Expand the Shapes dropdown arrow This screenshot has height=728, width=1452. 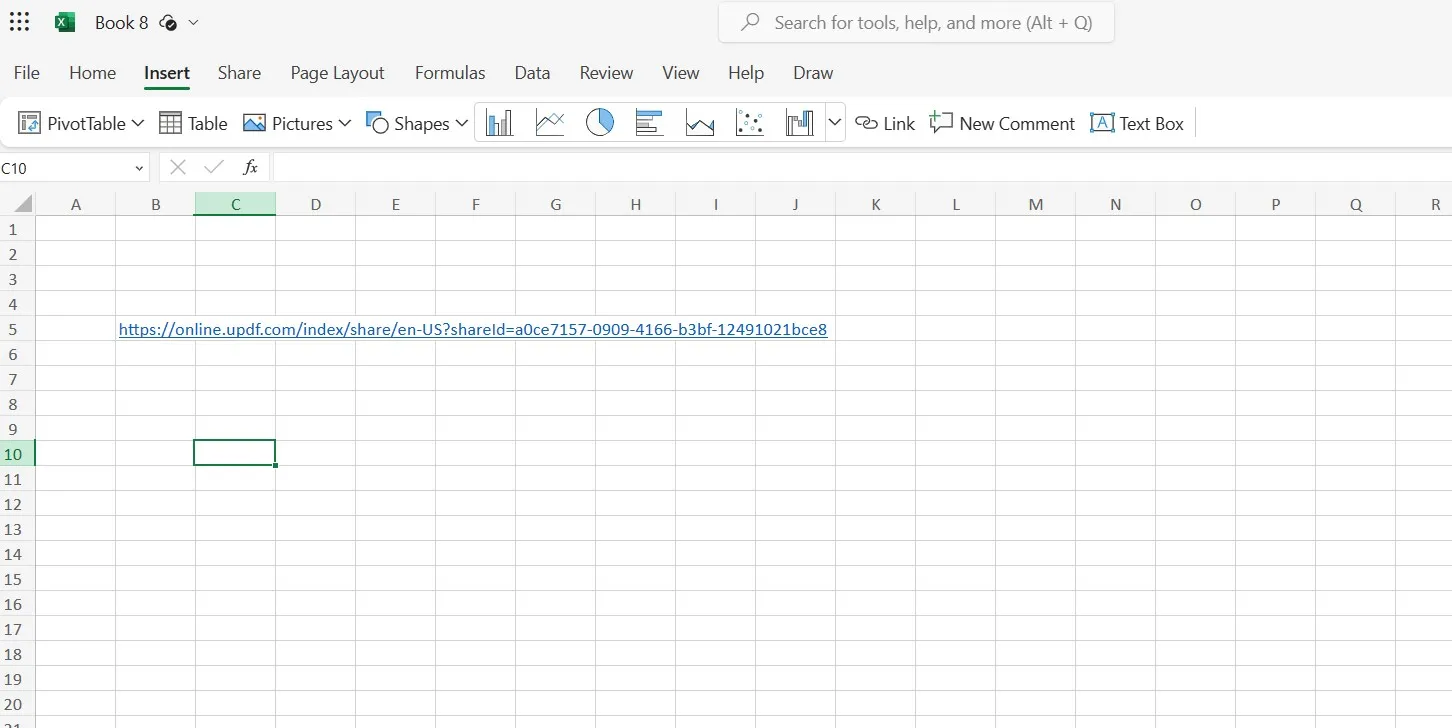(x=461, y=123)
